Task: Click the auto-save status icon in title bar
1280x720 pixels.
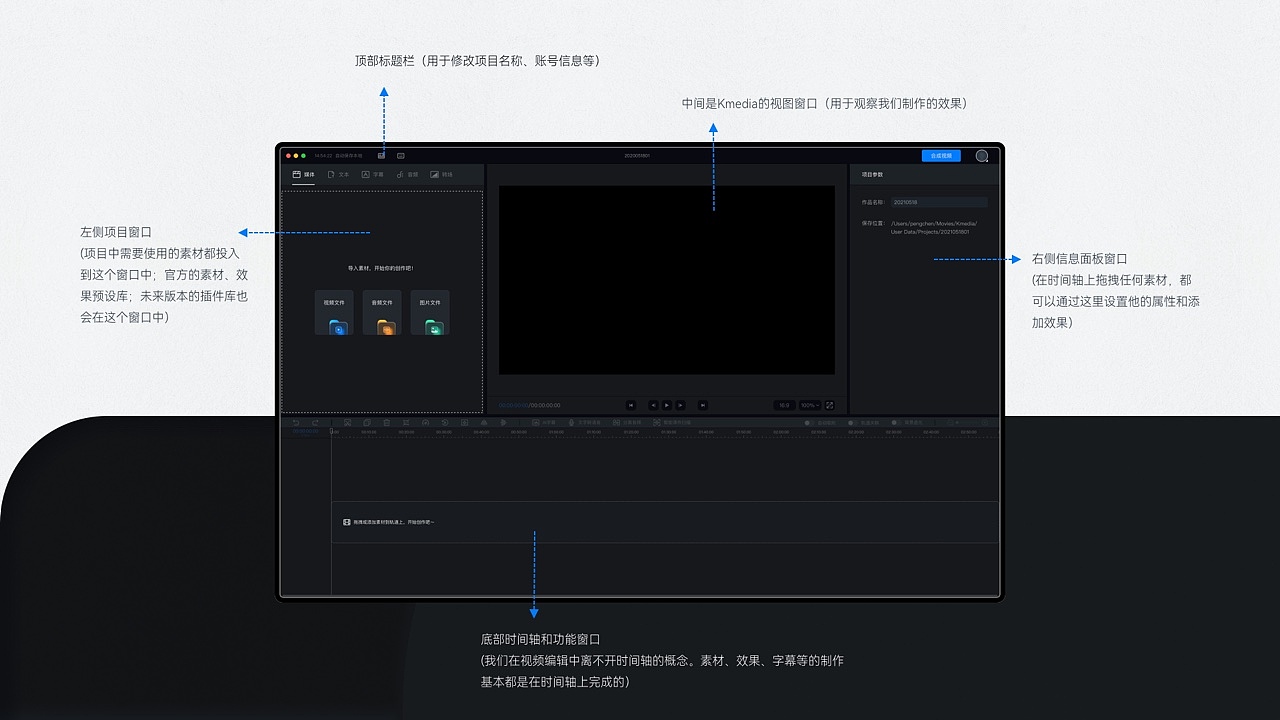Action: point(380,156)
